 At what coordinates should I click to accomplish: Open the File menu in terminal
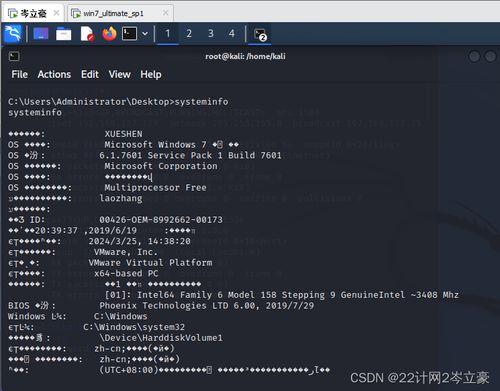[x=19, y=74]
